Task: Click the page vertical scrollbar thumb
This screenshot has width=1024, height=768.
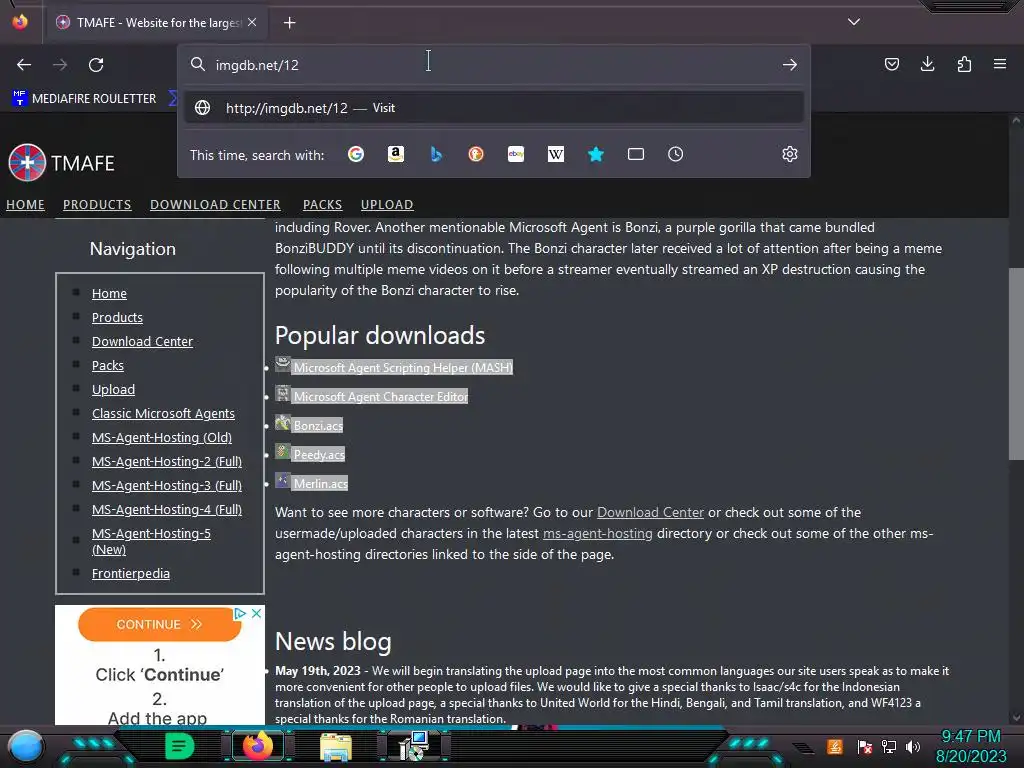Action: 1016,364
